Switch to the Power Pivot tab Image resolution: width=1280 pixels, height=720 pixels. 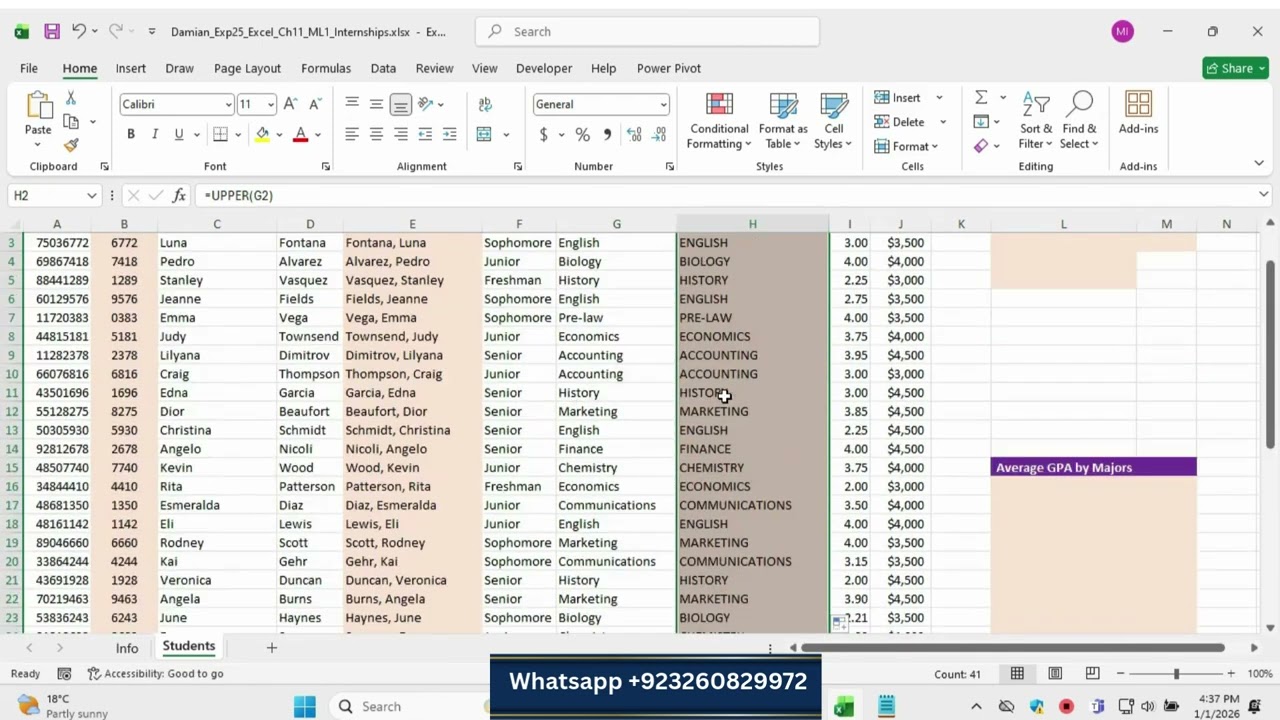(669, 68)
